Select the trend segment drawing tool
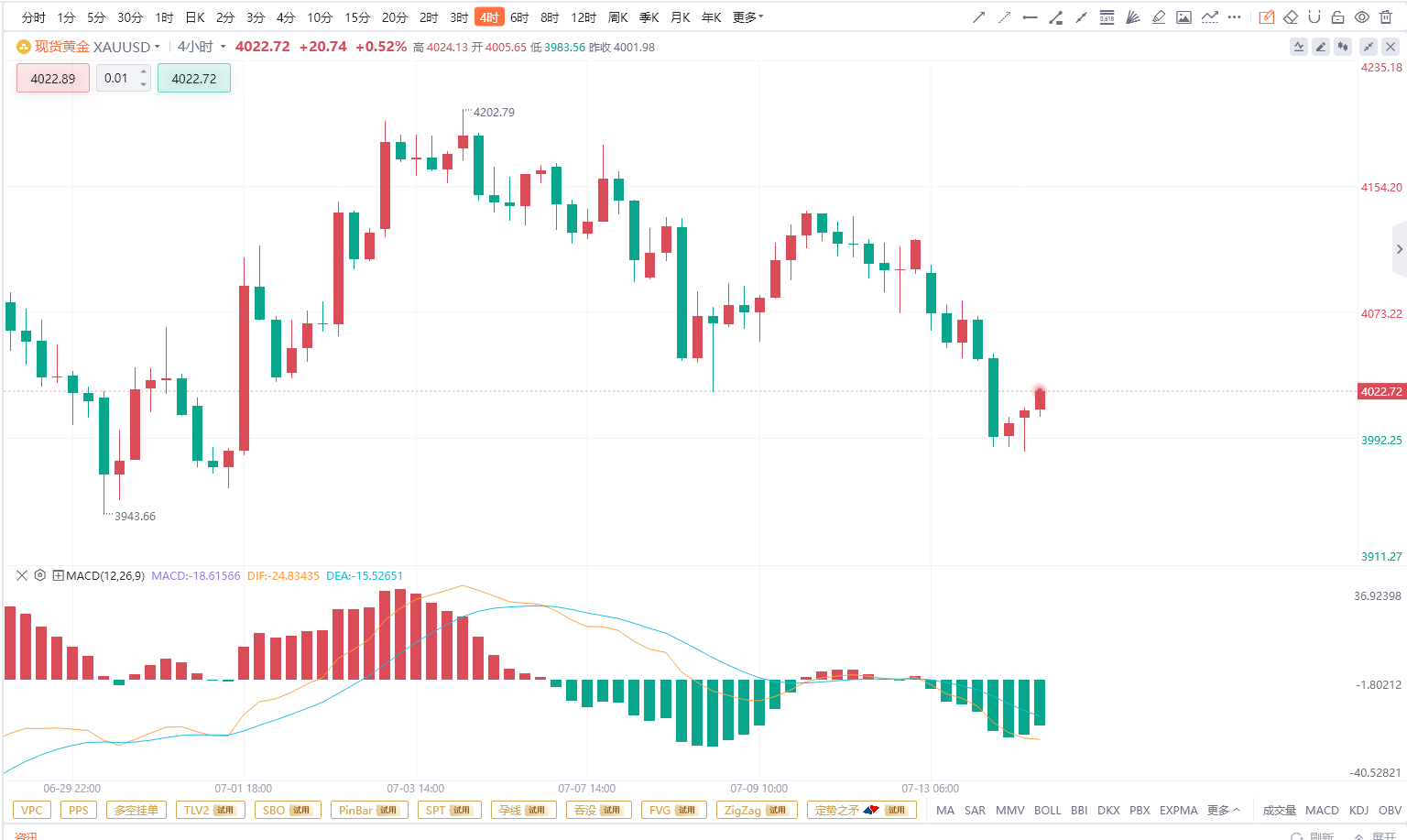 click(x=1082, y=17)
